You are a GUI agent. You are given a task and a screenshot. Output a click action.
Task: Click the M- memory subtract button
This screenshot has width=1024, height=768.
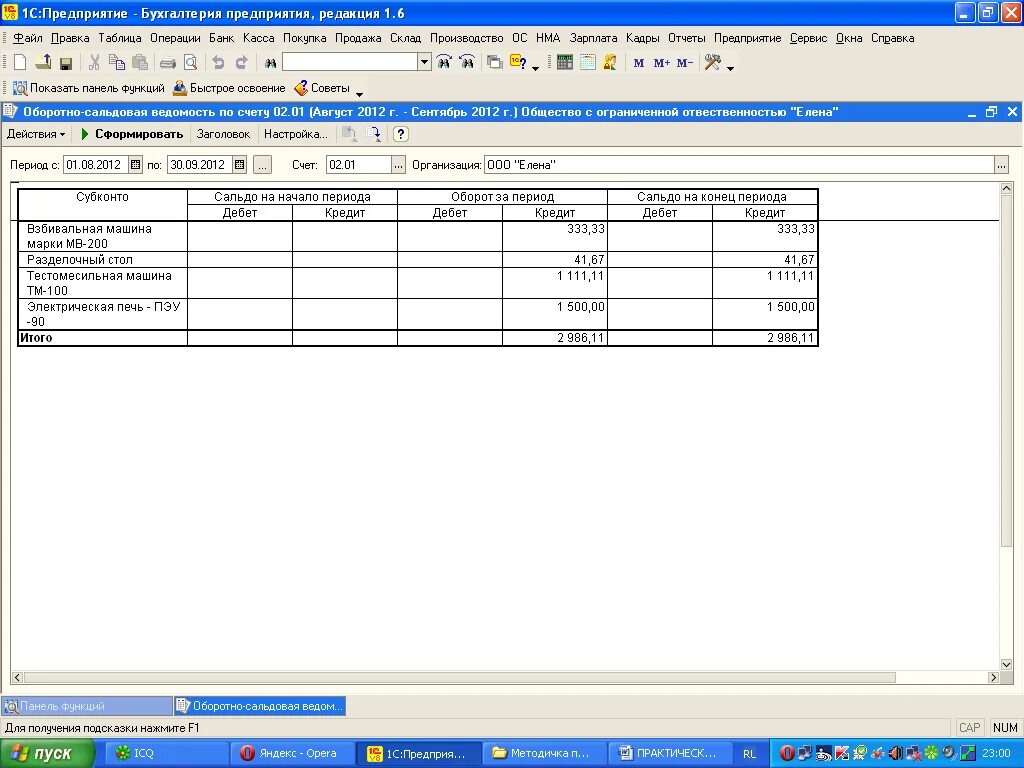pyautogui.click(x=684, y=63)
